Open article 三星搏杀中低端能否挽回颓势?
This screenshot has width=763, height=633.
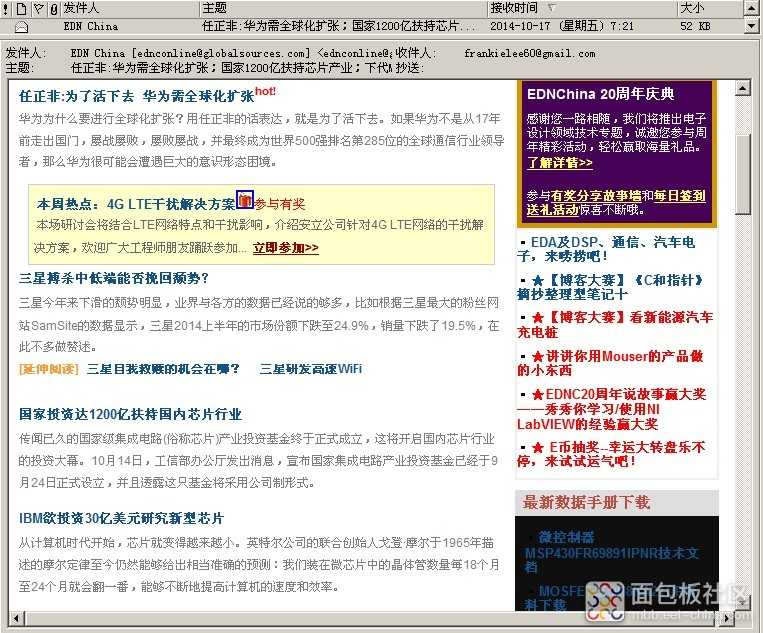click(114, 278)
